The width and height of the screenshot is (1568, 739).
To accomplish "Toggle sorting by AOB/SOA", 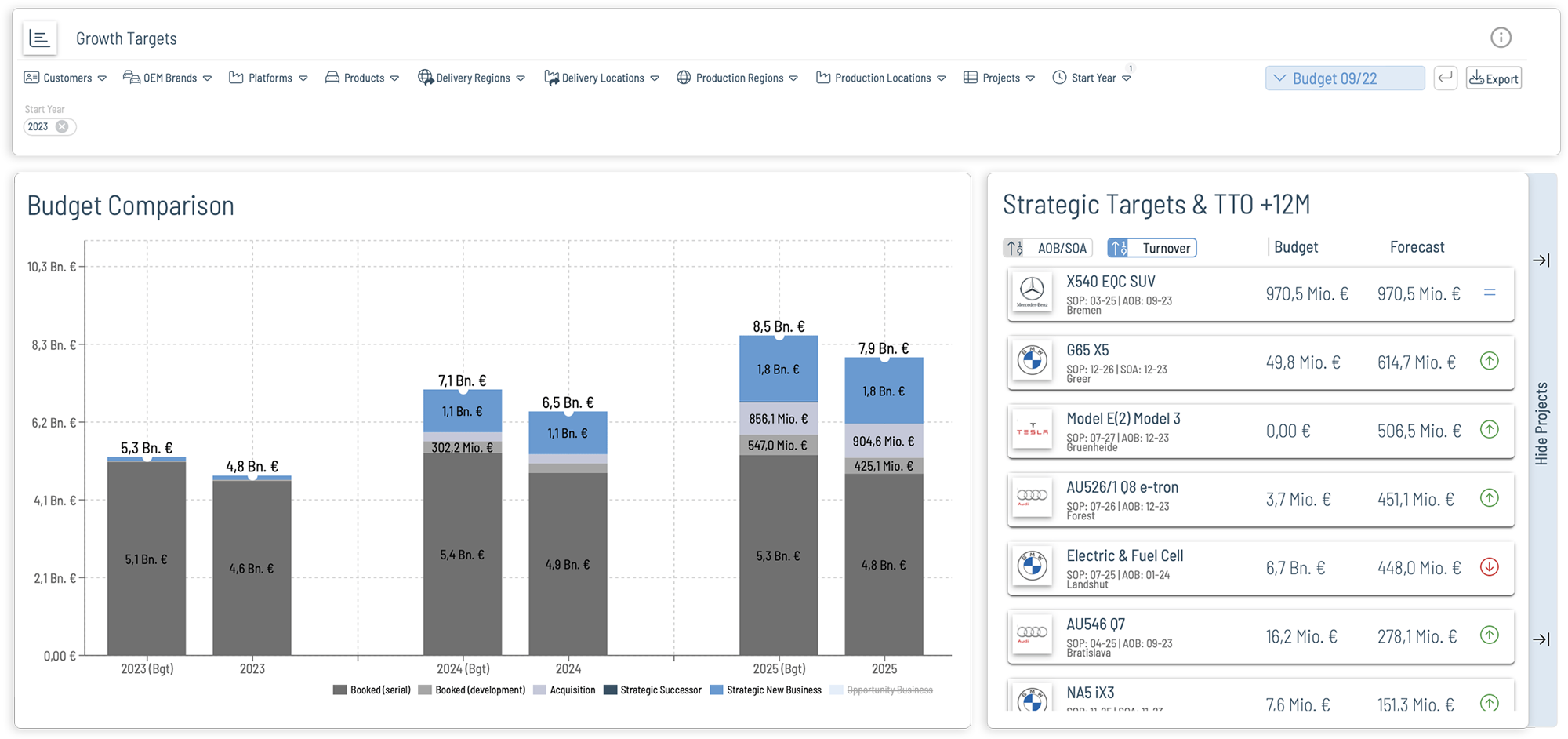I will click(x=1048, y=248).
